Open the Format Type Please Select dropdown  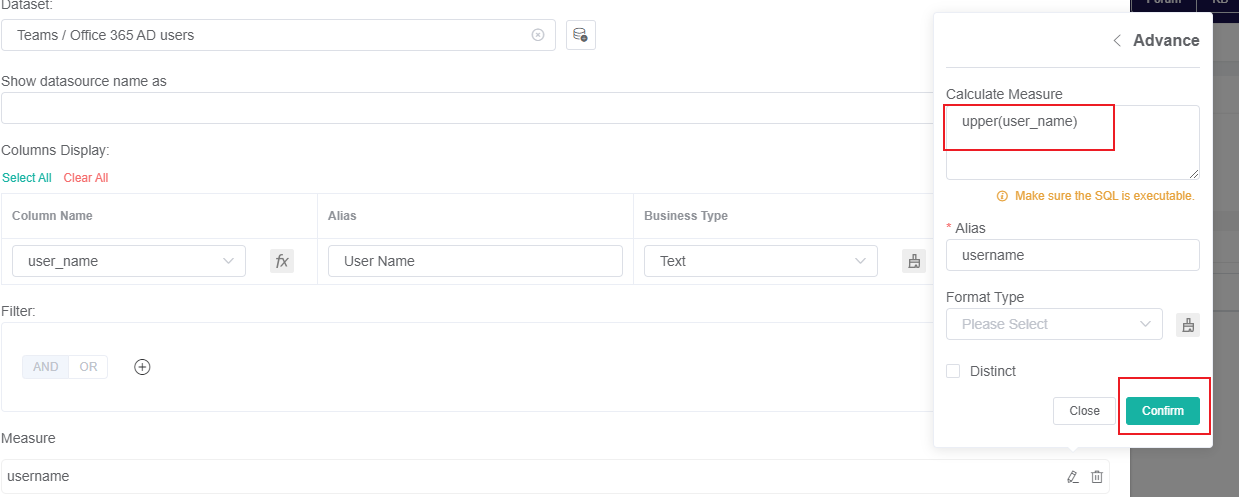click(x=1054, y=324)
